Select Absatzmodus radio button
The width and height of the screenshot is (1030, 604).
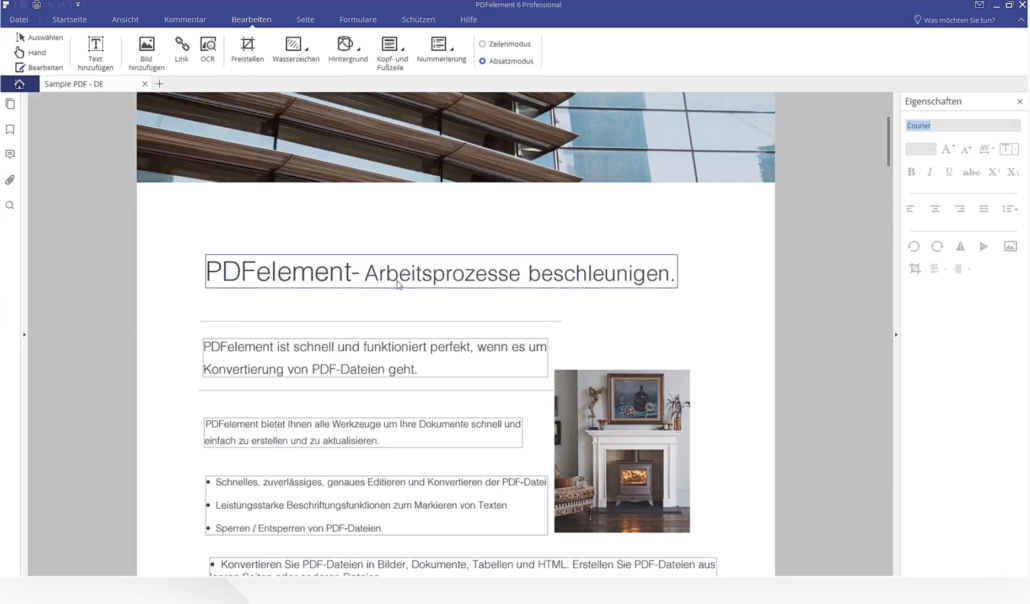coord(506,61)
